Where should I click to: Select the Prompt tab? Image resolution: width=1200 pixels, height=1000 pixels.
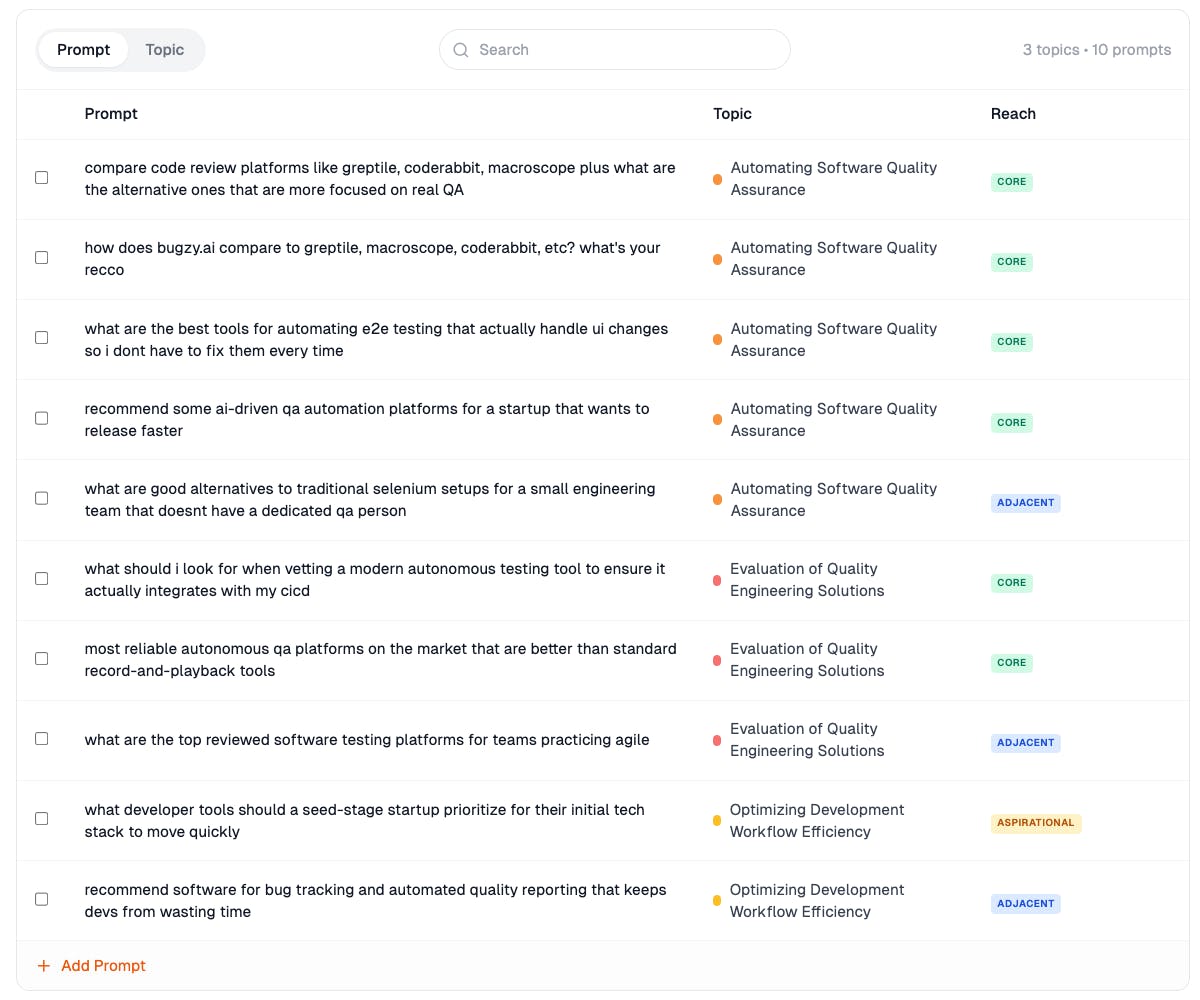[x=83, y=50]
